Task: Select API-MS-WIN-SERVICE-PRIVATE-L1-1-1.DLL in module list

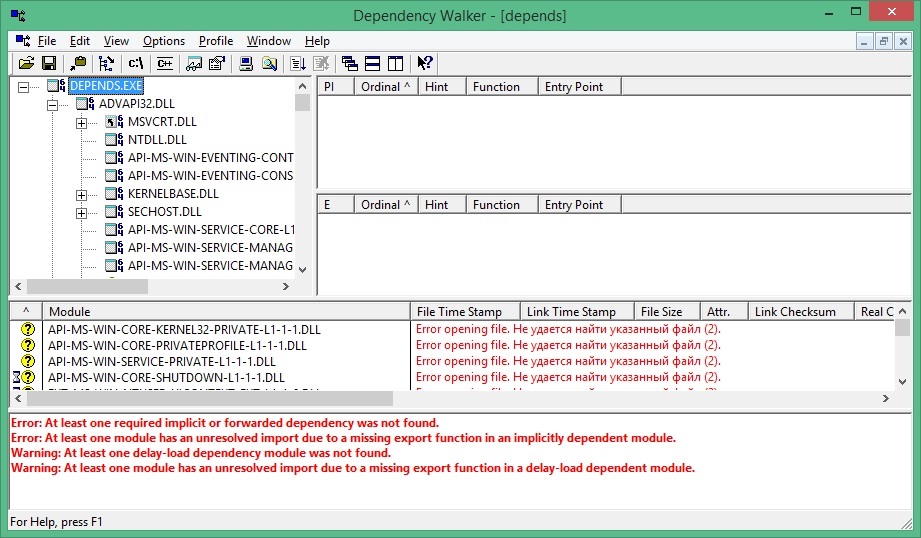Action: [162, 361]
